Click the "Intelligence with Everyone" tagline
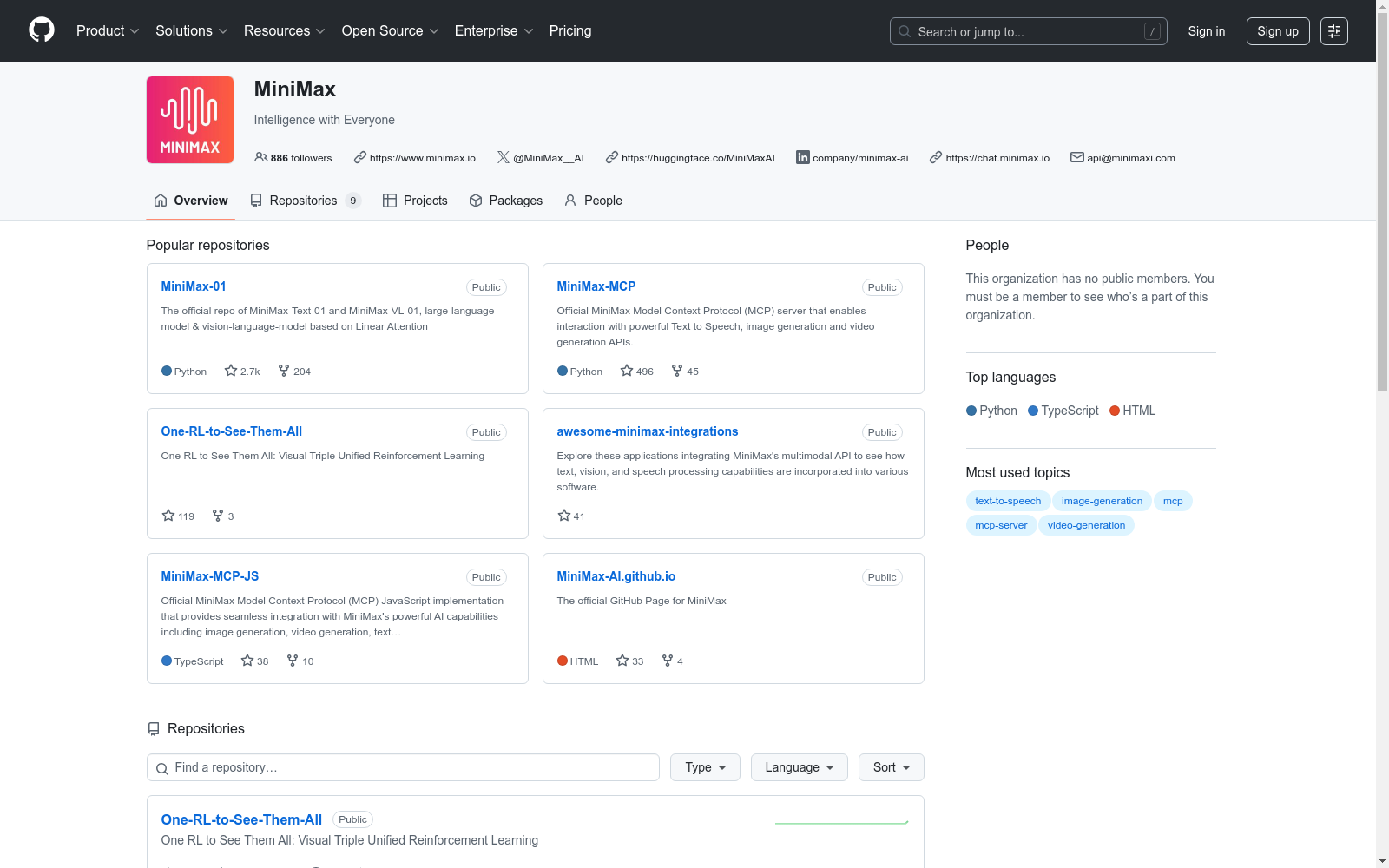This screenshot has width=1389, height=868. click(x=325, y=120)
